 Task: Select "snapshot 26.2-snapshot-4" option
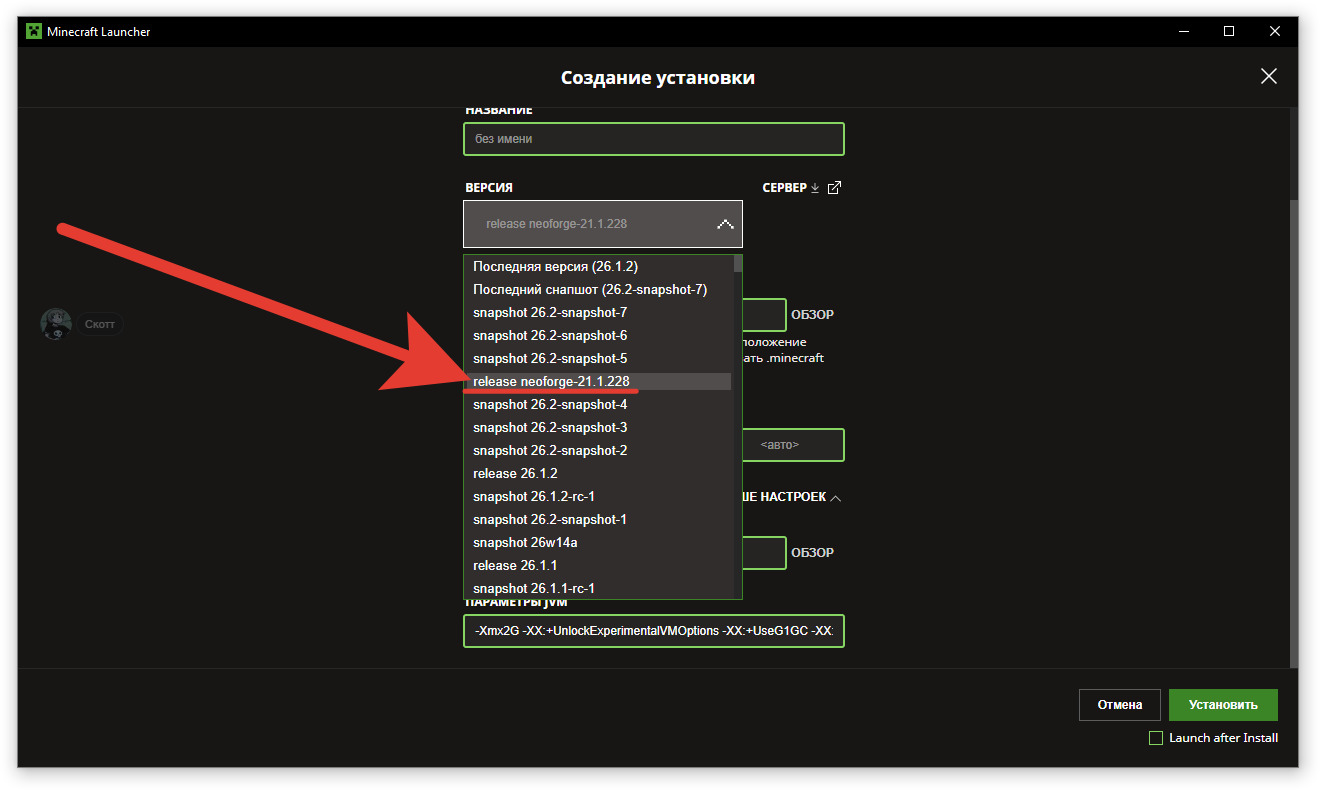click(598, 405)
